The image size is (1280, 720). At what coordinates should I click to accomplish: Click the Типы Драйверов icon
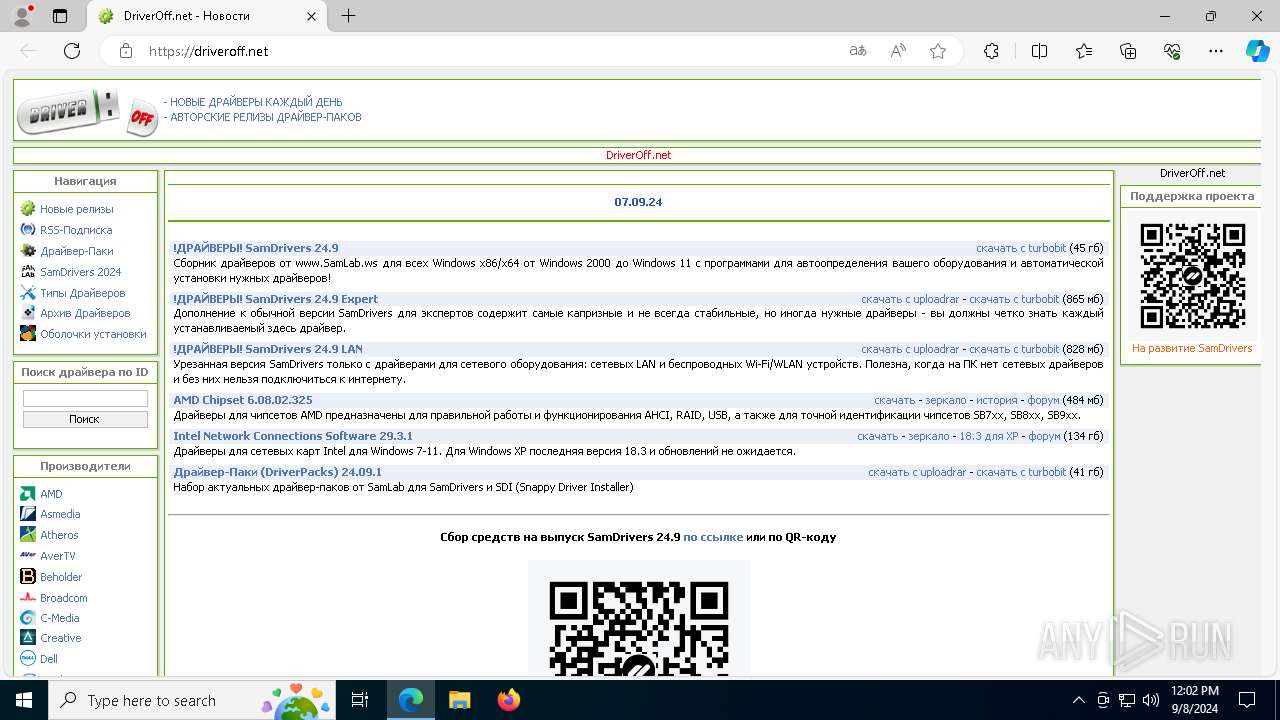pos(28,293)
